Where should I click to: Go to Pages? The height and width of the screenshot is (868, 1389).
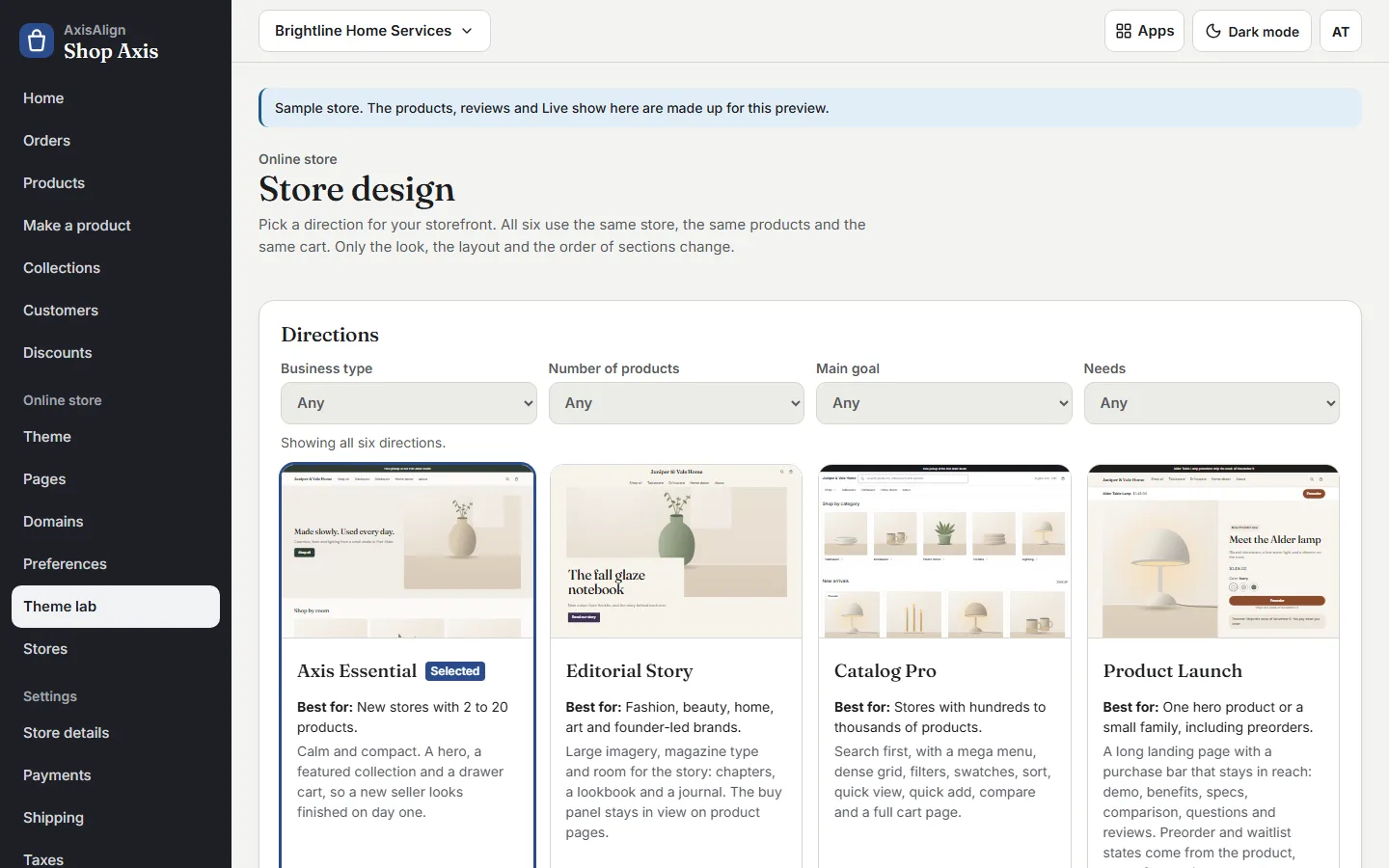[x=116, y=479]
